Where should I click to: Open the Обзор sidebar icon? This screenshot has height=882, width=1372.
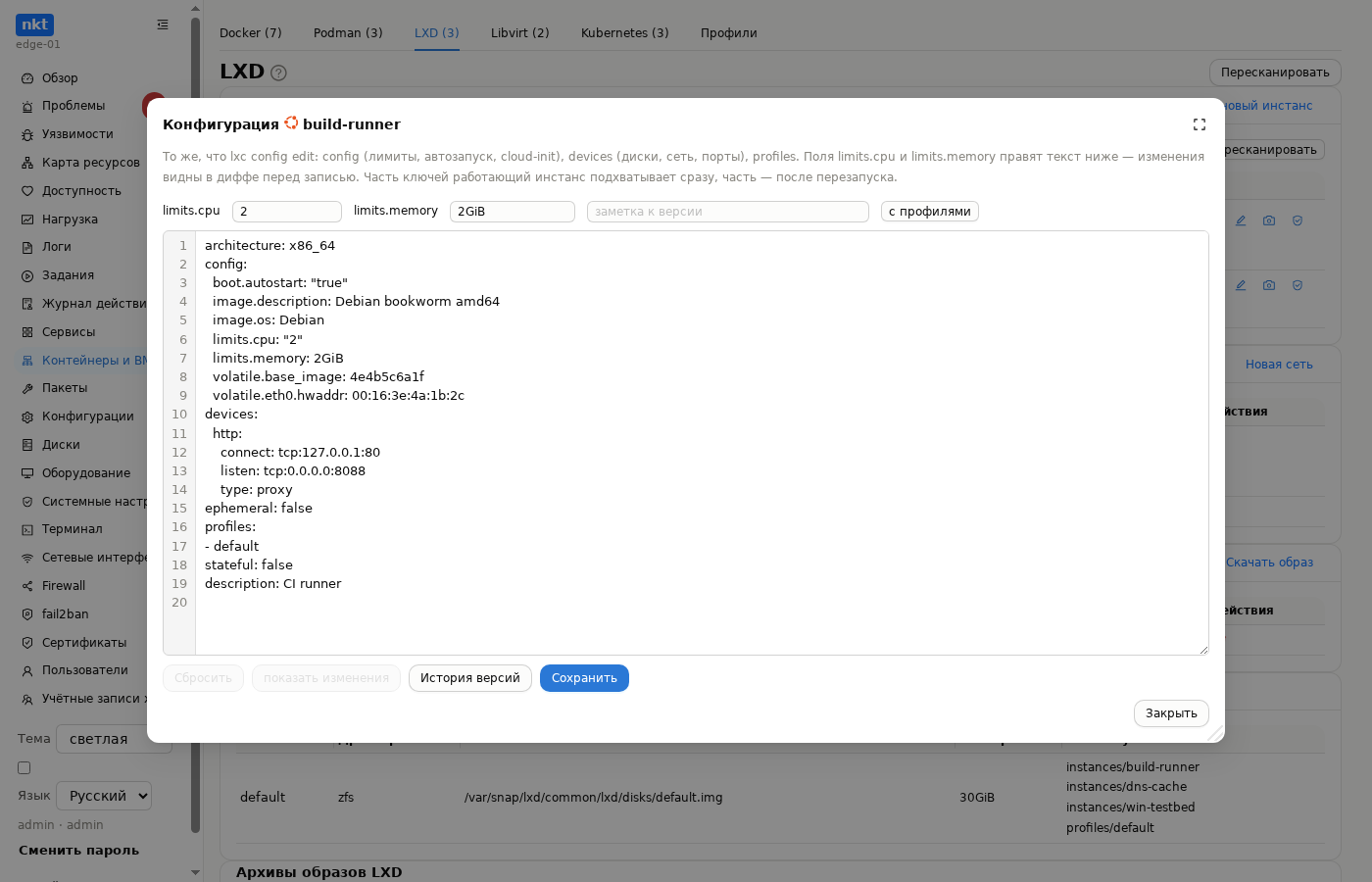pyautogui.click(x=27, y=78)
